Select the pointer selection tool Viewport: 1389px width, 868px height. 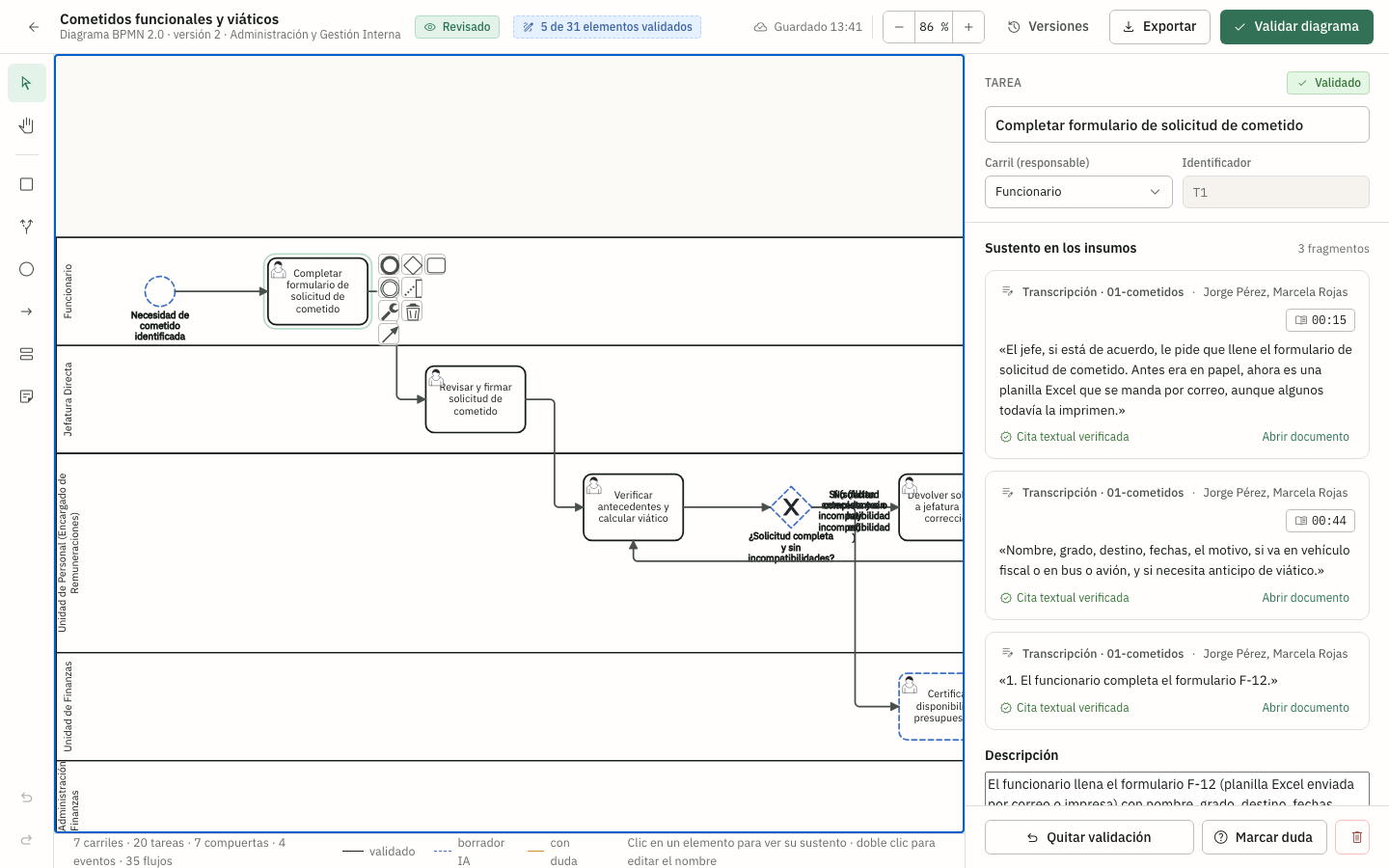tap(27, 83)
